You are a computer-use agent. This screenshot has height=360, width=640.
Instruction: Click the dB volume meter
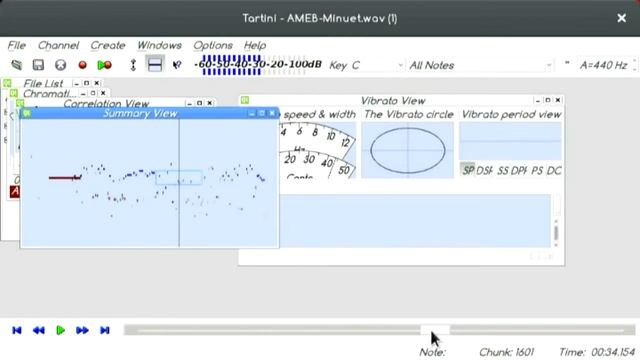(x=258, y=64)
